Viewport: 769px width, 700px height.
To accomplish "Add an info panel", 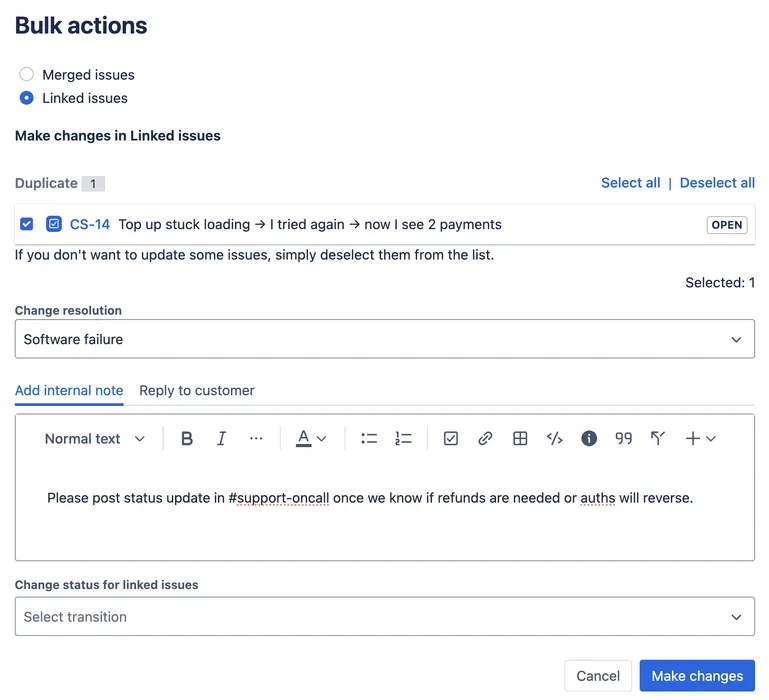I will 589,439.
